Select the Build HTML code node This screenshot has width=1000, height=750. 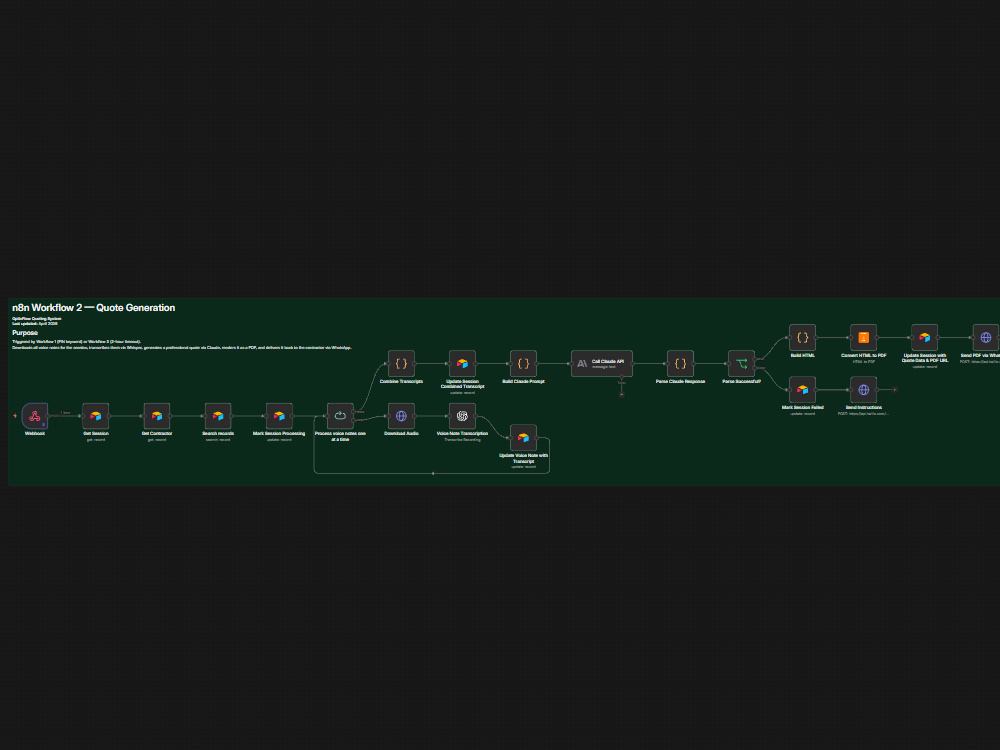[802, 337]
